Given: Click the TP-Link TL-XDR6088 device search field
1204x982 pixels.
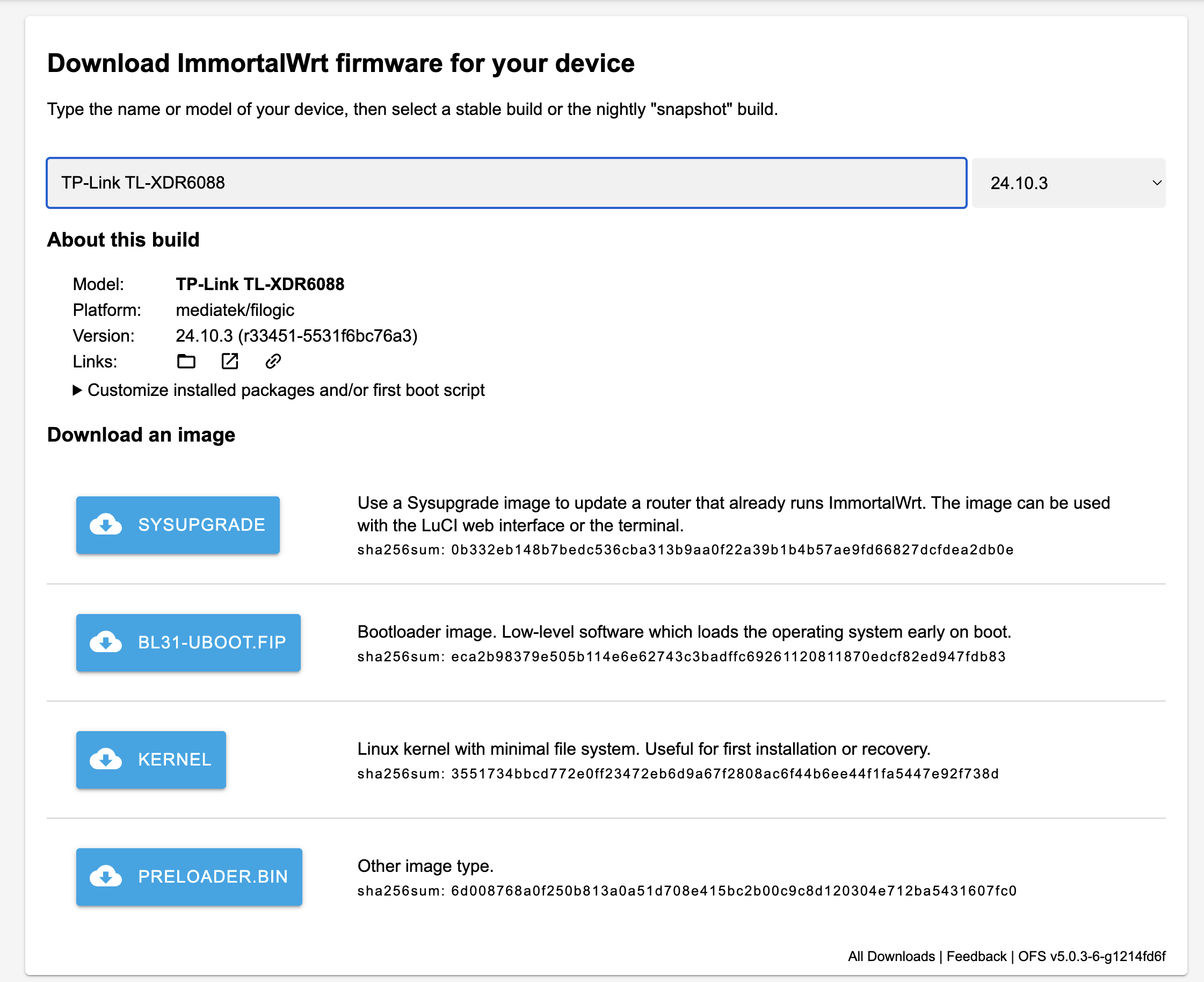Looking at the screenshot, I should tap(506, 183).
